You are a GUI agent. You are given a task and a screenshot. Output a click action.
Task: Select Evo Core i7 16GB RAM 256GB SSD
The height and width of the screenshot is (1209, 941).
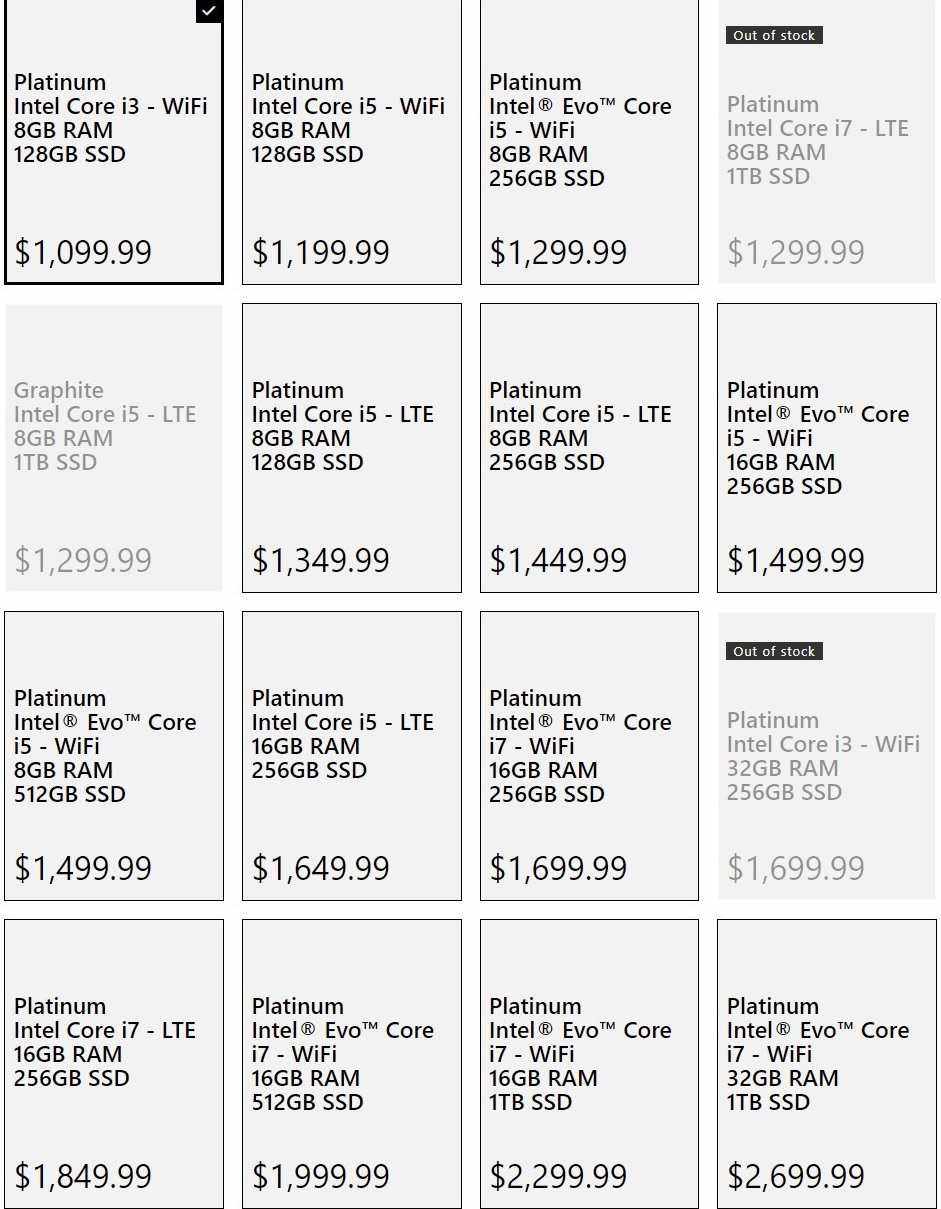click(x=589, y=756)
